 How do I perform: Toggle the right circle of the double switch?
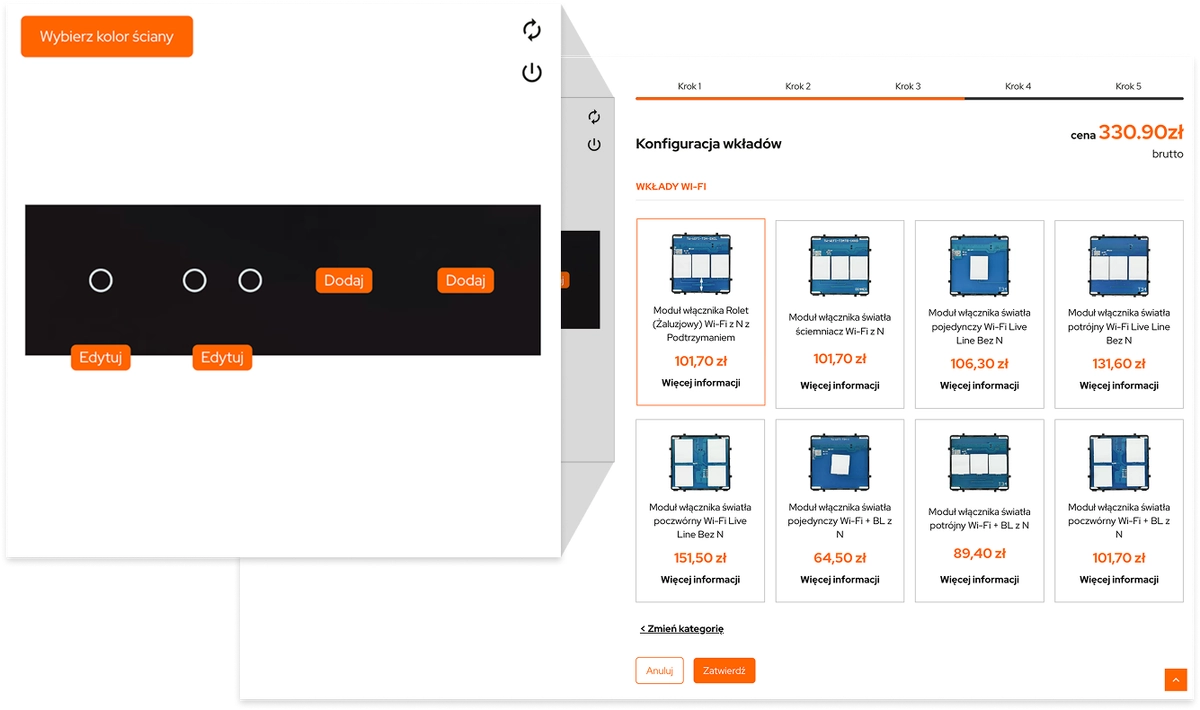click(x=250, y=281)
